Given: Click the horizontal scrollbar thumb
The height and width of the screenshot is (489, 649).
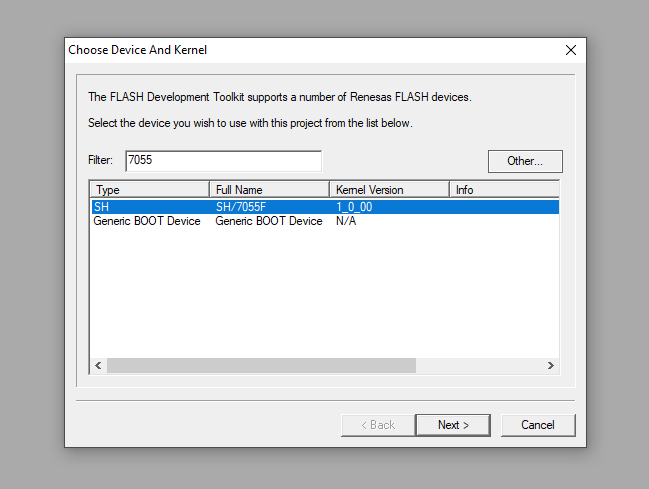Looking at the screenshot, I should [x=260, y=366].
